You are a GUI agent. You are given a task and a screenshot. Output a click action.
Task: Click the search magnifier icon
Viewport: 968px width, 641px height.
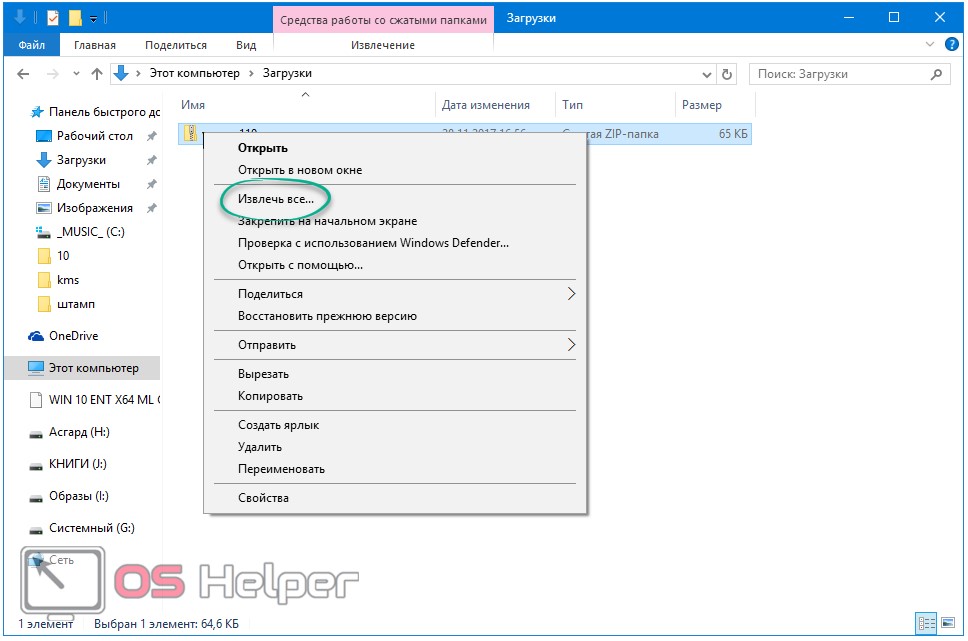click(x=936, y=74)
